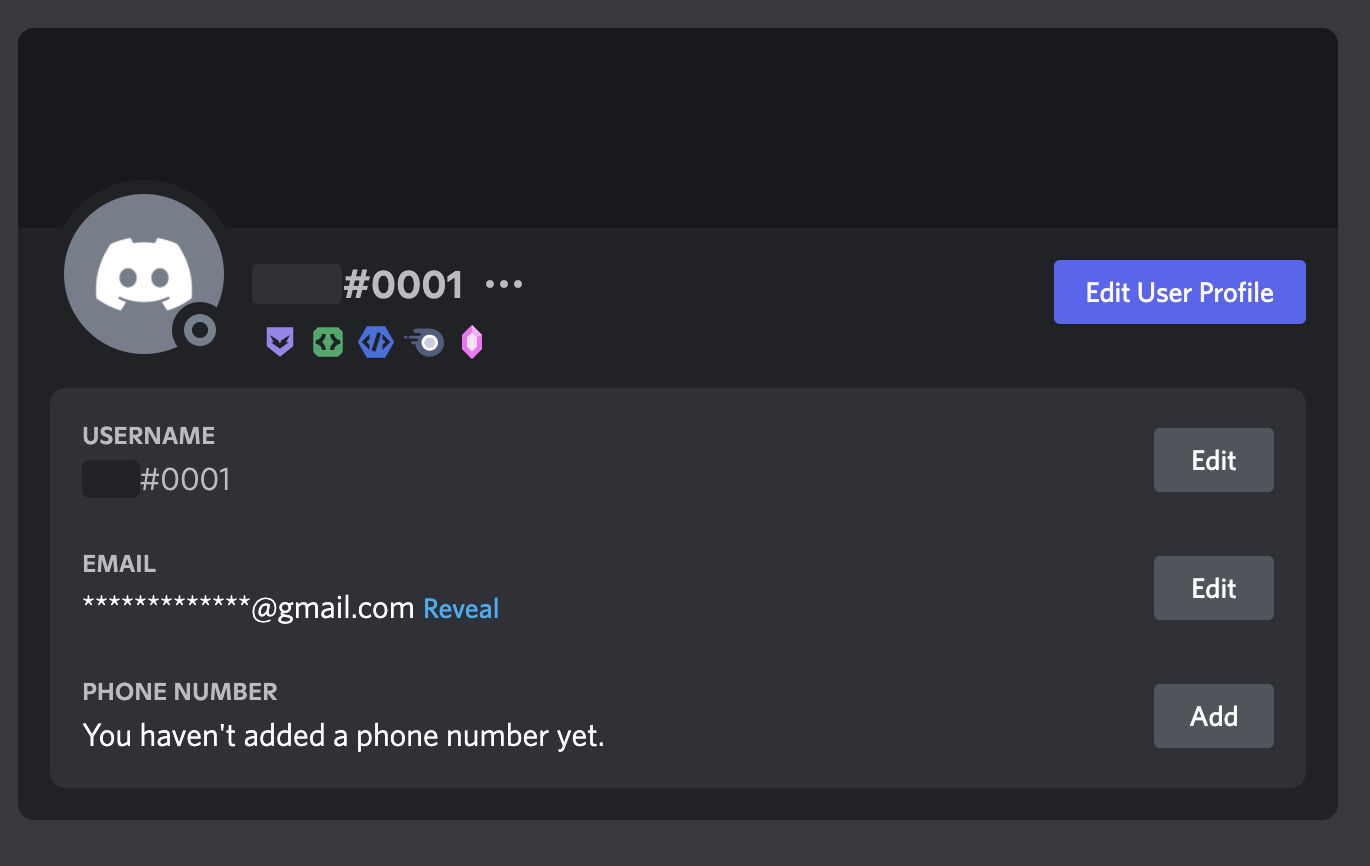Click the EMAIL section label

119,564
